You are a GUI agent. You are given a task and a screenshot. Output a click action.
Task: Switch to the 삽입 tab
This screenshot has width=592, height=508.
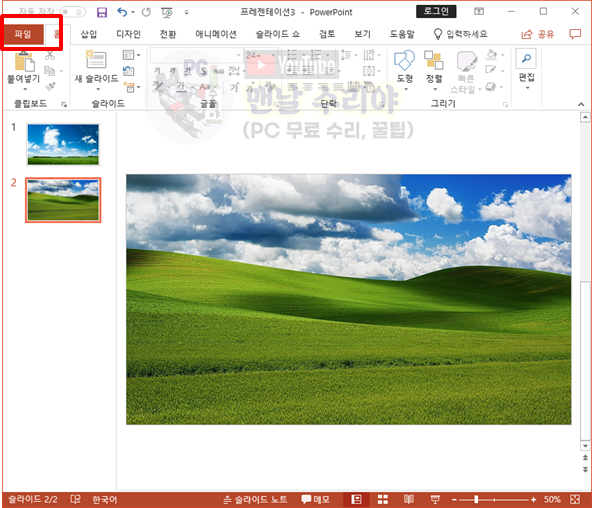point(89,34)
